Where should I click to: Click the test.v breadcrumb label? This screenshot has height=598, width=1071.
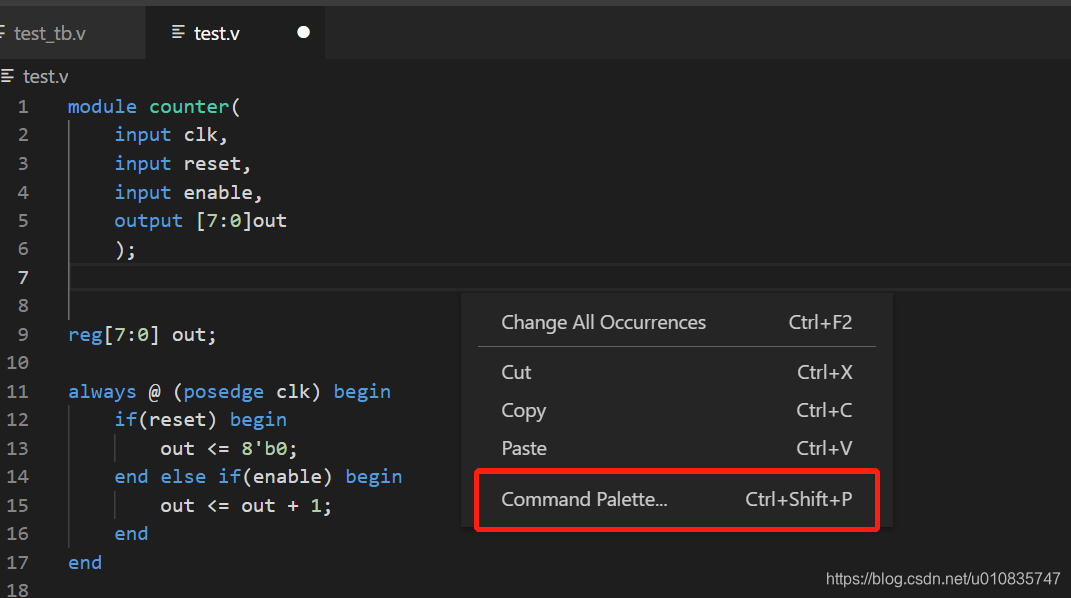tap(44, 76)
